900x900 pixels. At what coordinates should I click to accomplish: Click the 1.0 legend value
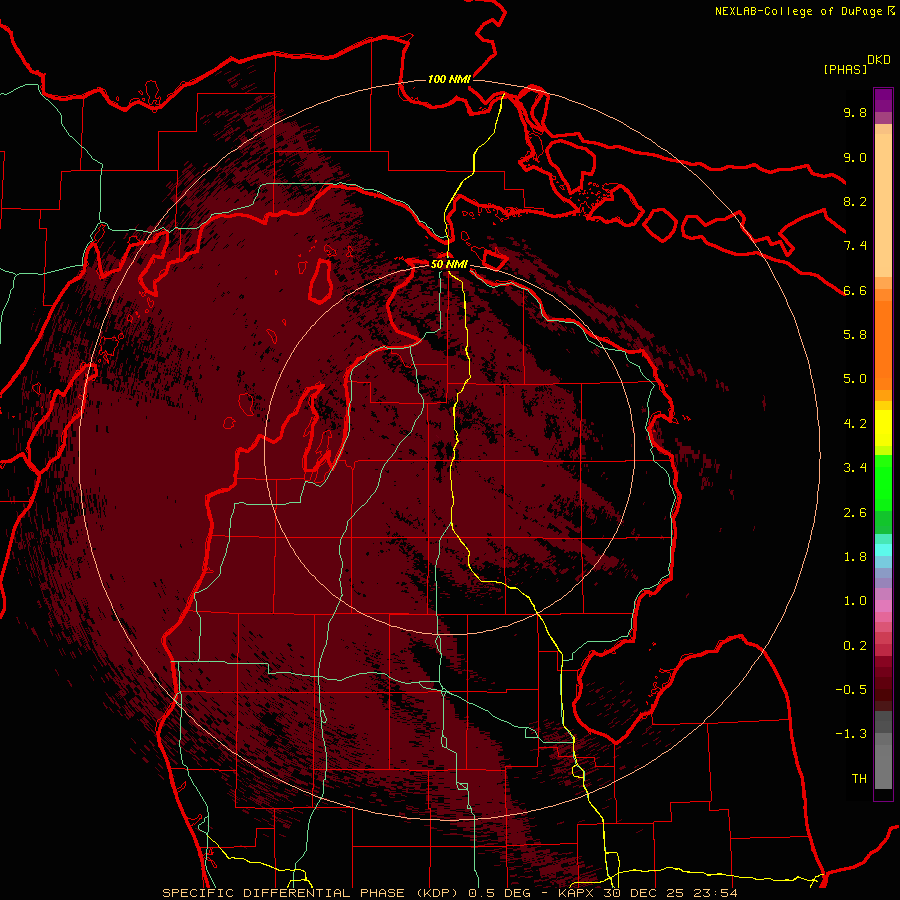[855, 601]
